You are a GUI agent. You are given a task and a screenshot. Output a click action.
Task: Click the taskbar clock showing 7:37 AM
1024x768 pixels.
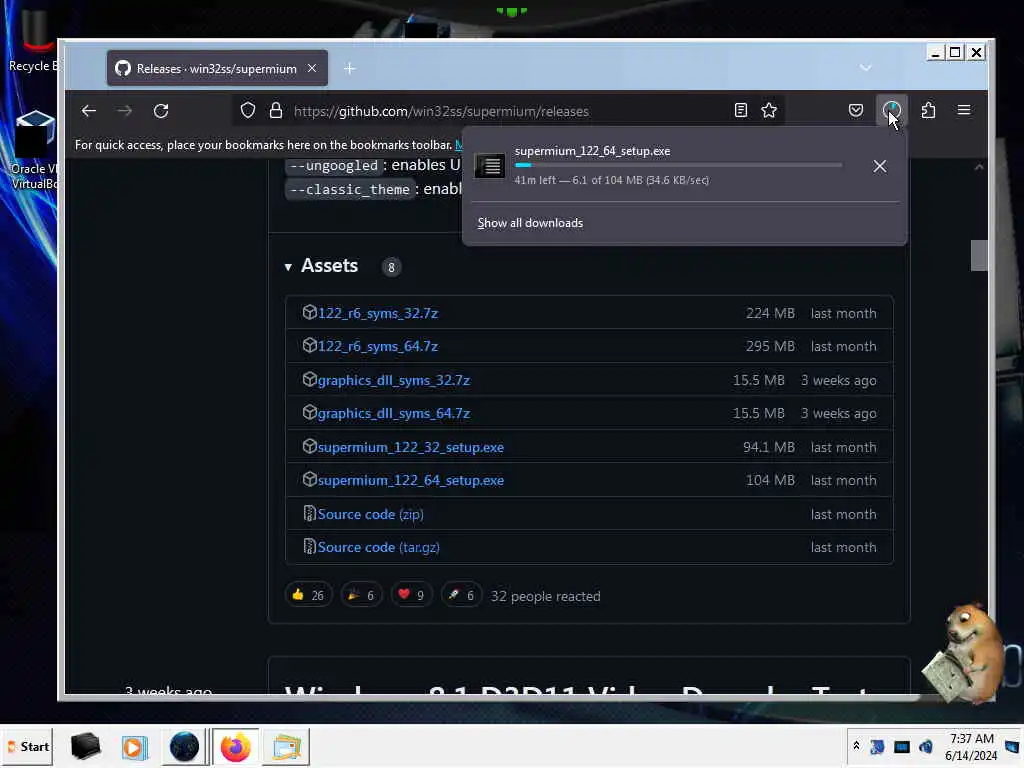coord(971,747)
